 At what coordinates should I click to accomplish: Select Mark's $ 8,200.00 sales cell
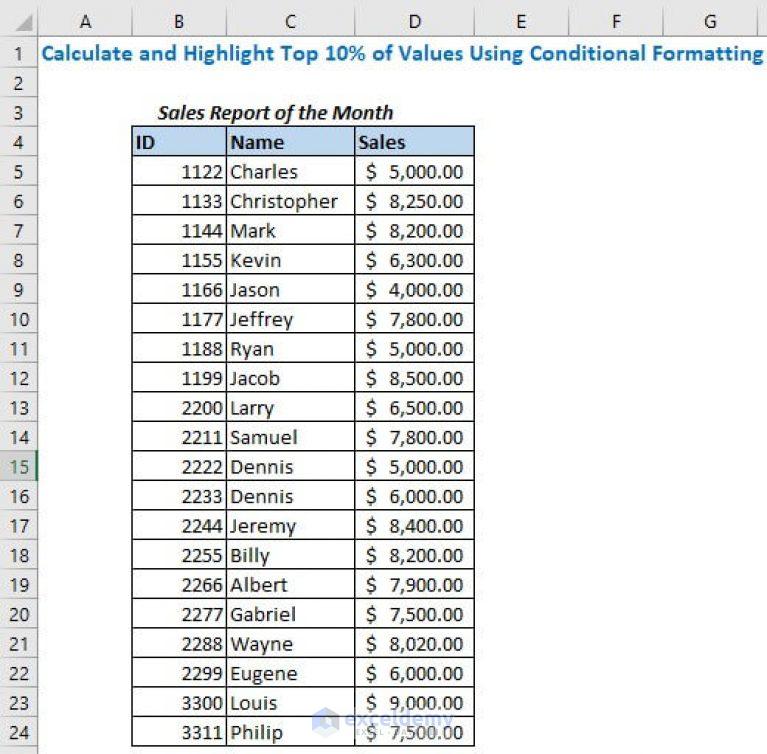(414, 230)
